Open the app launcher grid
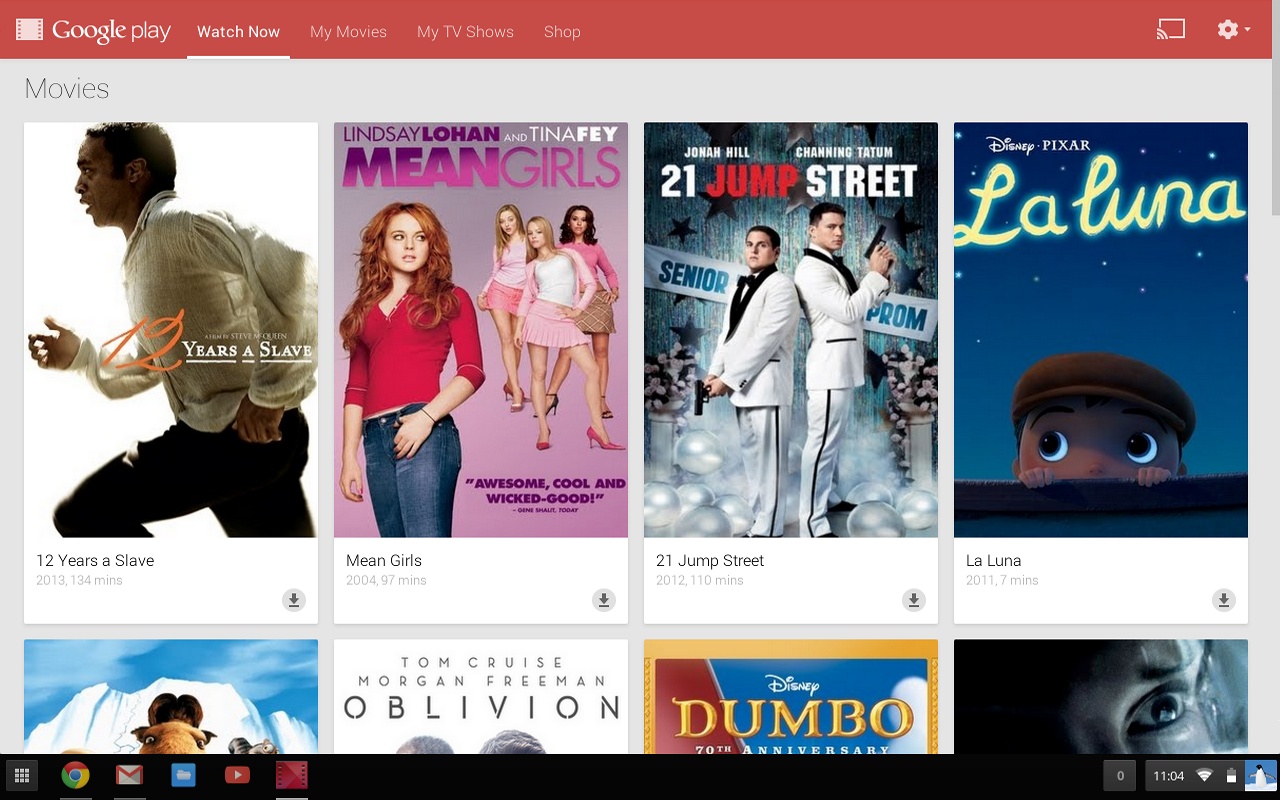The width and height of the screenshot is (1280, 800). [22, 776]
